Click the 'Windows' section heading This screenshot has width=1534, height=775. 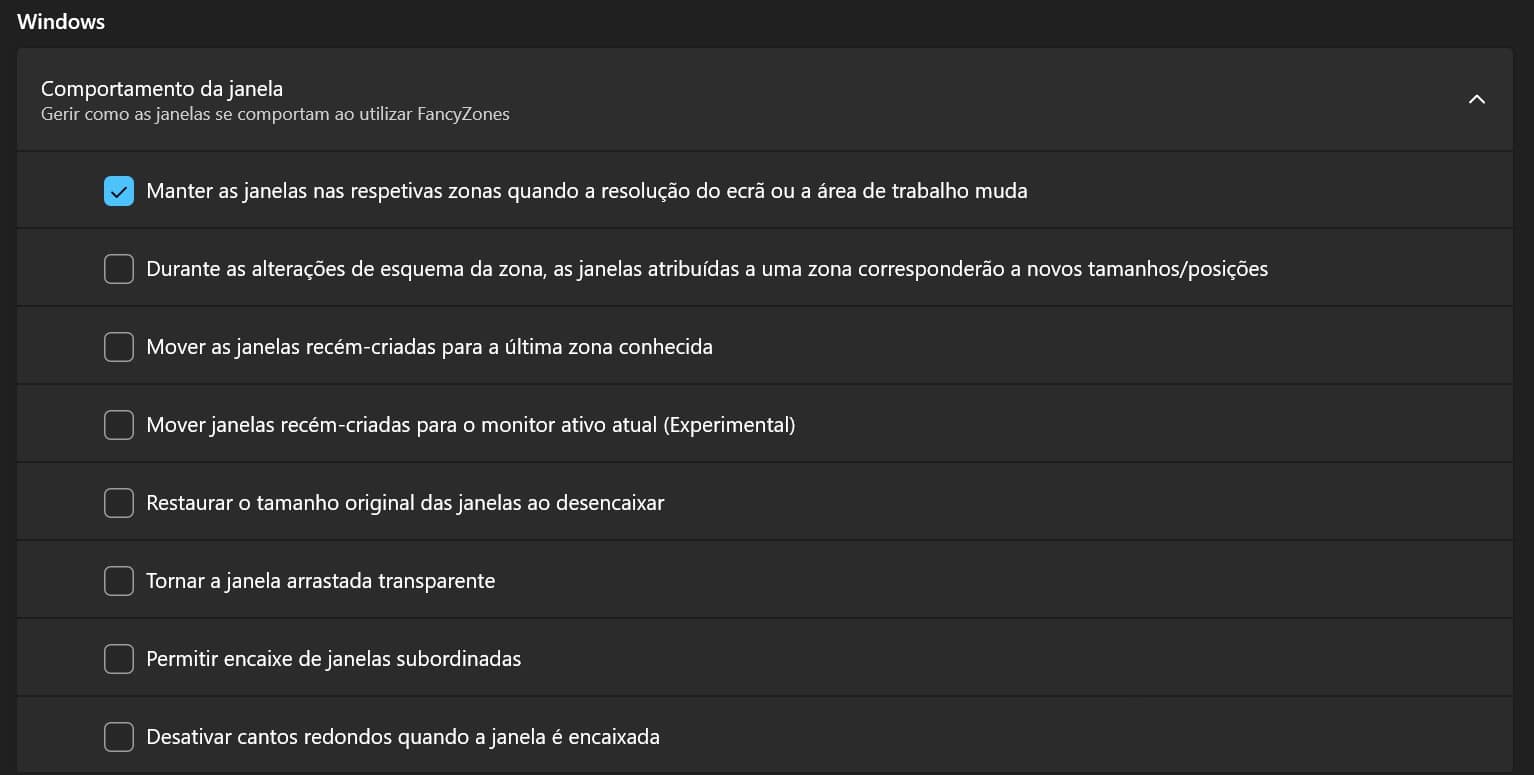click(x=61, y=21)
